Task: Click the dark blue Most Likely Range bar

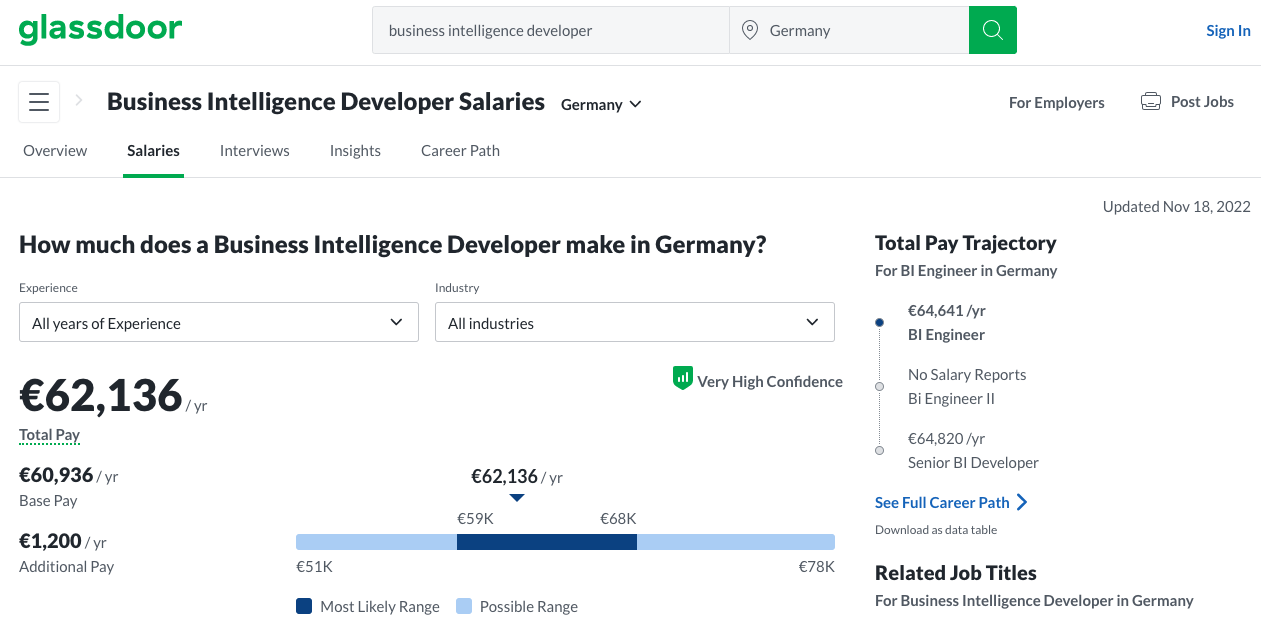Action: (547, 542)
